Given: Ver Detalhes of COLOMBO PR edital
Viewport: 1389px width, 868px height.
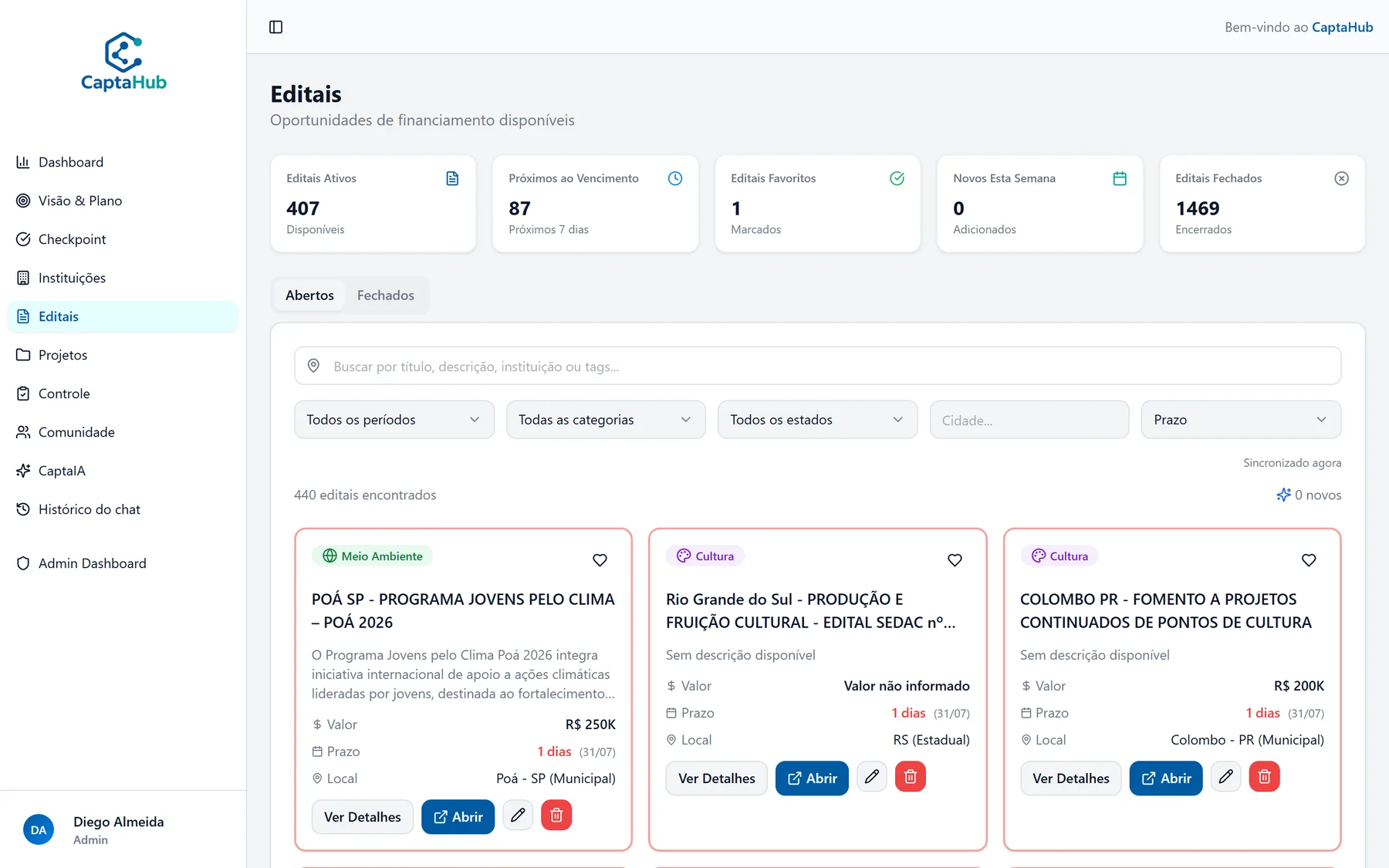Looking at the screenshot, I should click(x=1070, y=778).
